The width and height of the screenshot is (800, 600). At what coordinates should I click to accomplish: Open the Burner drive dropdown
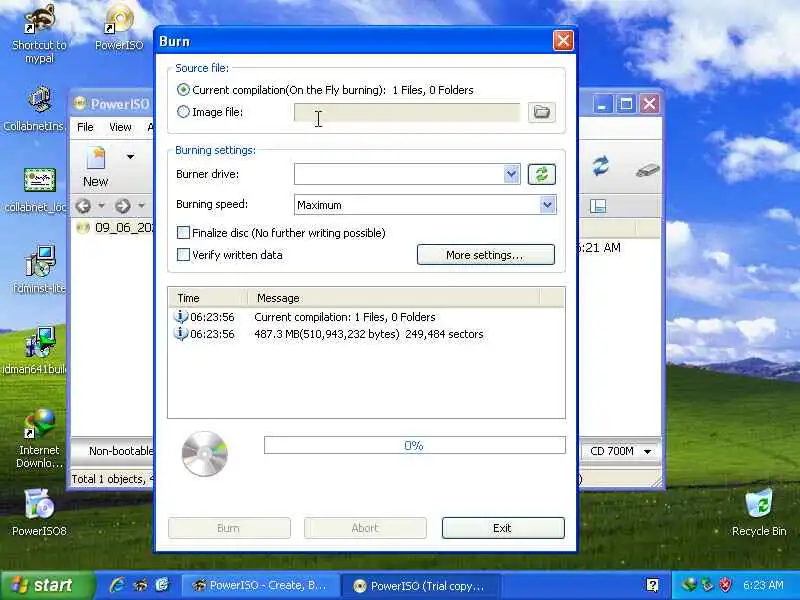pyautogui.click(x=511, y=174)
